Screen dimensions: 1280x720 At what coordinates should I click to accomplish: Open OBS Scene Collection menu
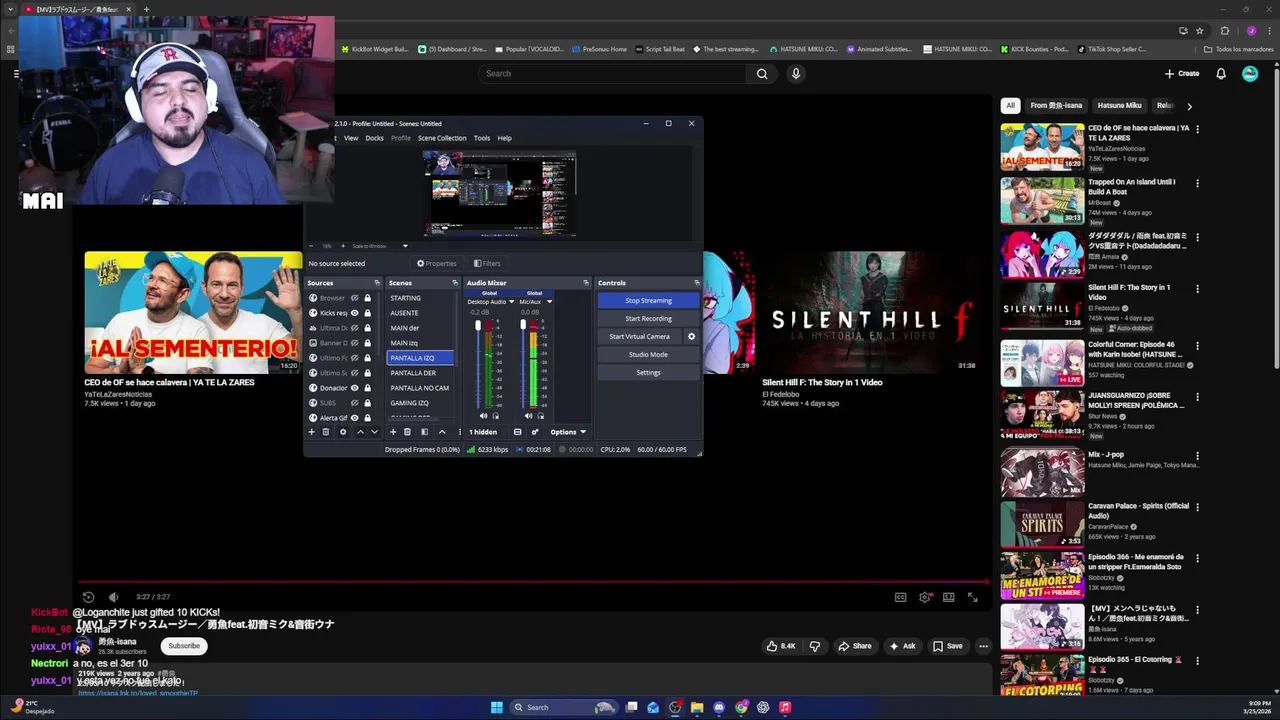point(442,138)
